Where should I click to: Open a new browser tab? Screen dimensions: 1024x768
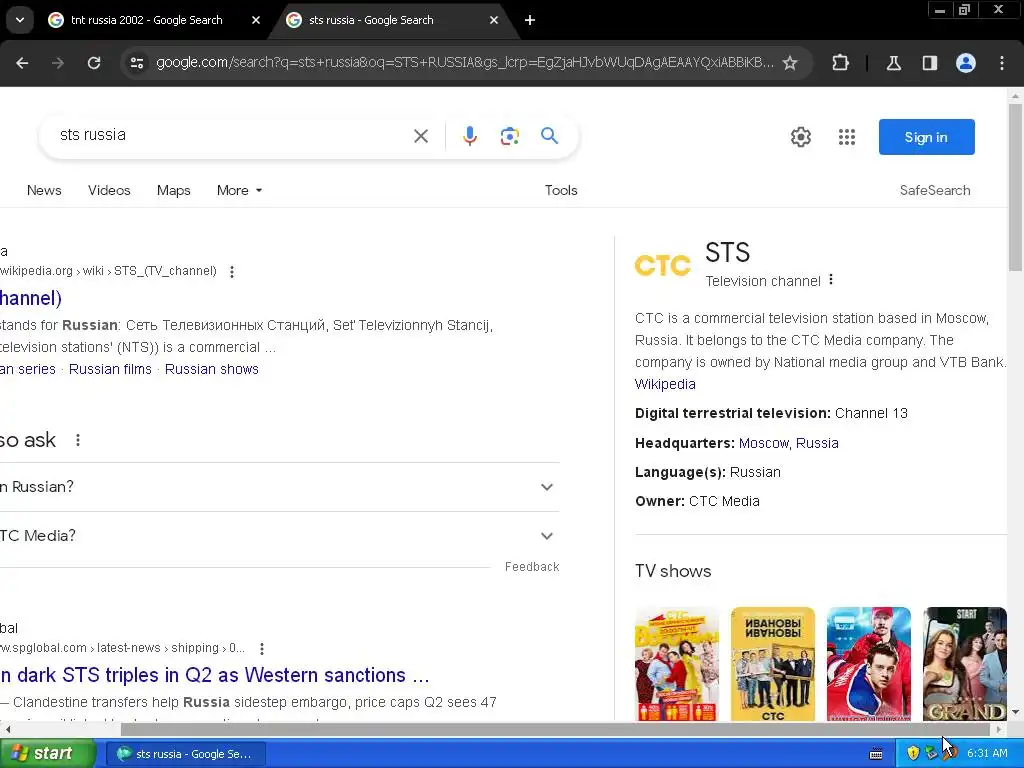pos(530,20)
